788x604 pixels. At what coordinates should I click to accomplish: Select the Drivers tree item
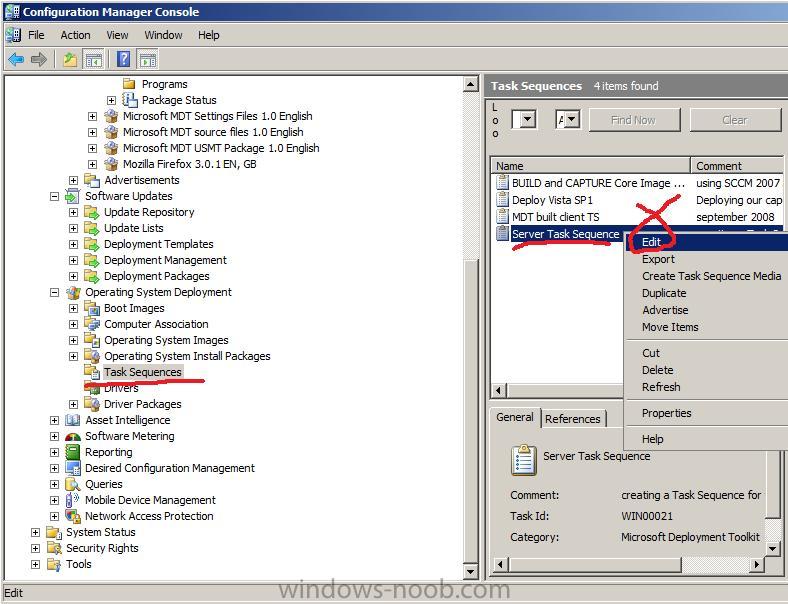121,388
